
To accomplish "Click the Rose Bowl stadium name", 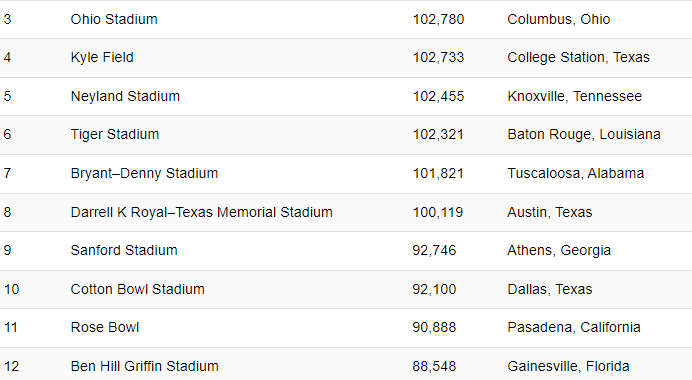I will click(x=105, y=327).
